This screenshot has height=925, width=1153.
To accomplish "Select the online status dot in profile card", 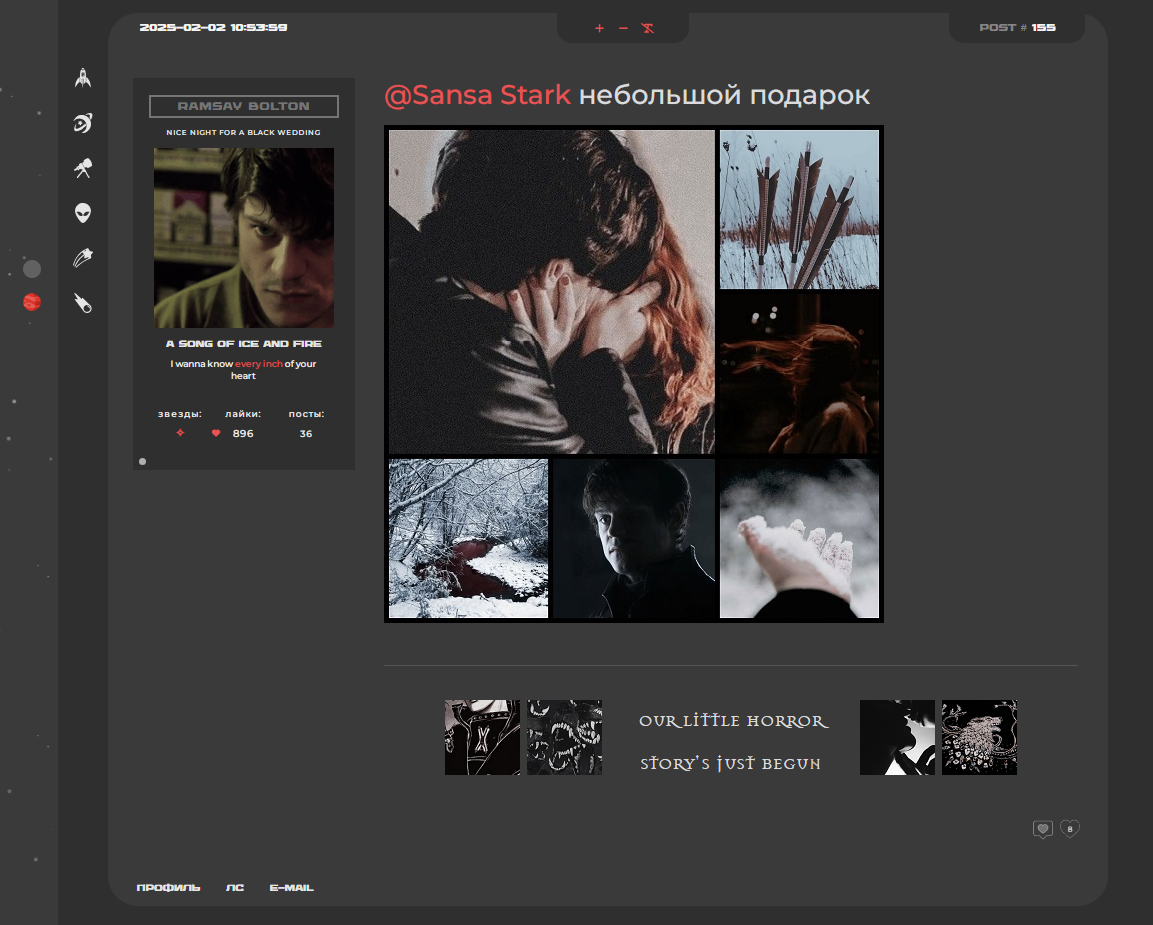I will tap(143, 462).
